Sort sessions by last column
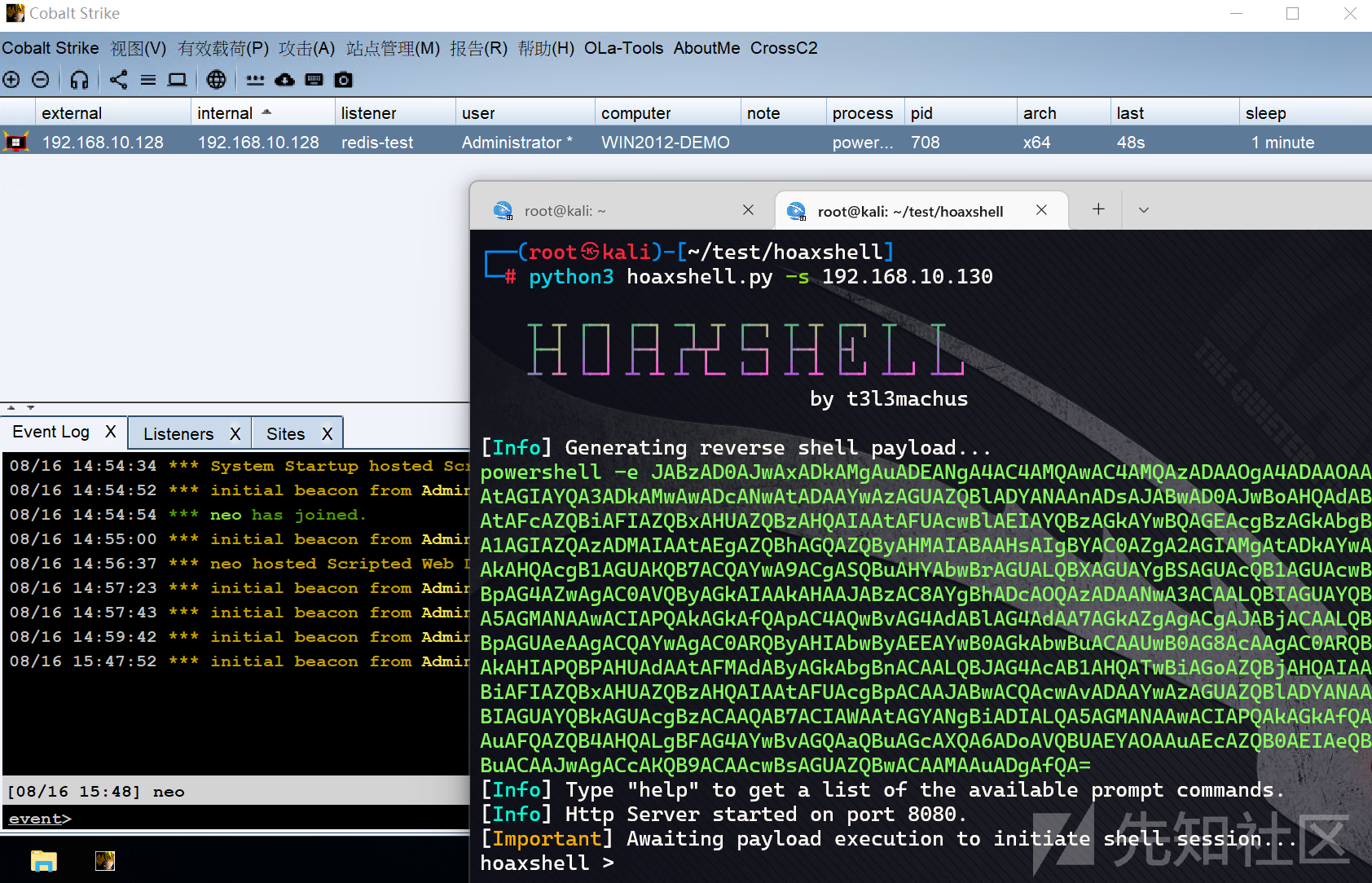 pos(1174,113)
